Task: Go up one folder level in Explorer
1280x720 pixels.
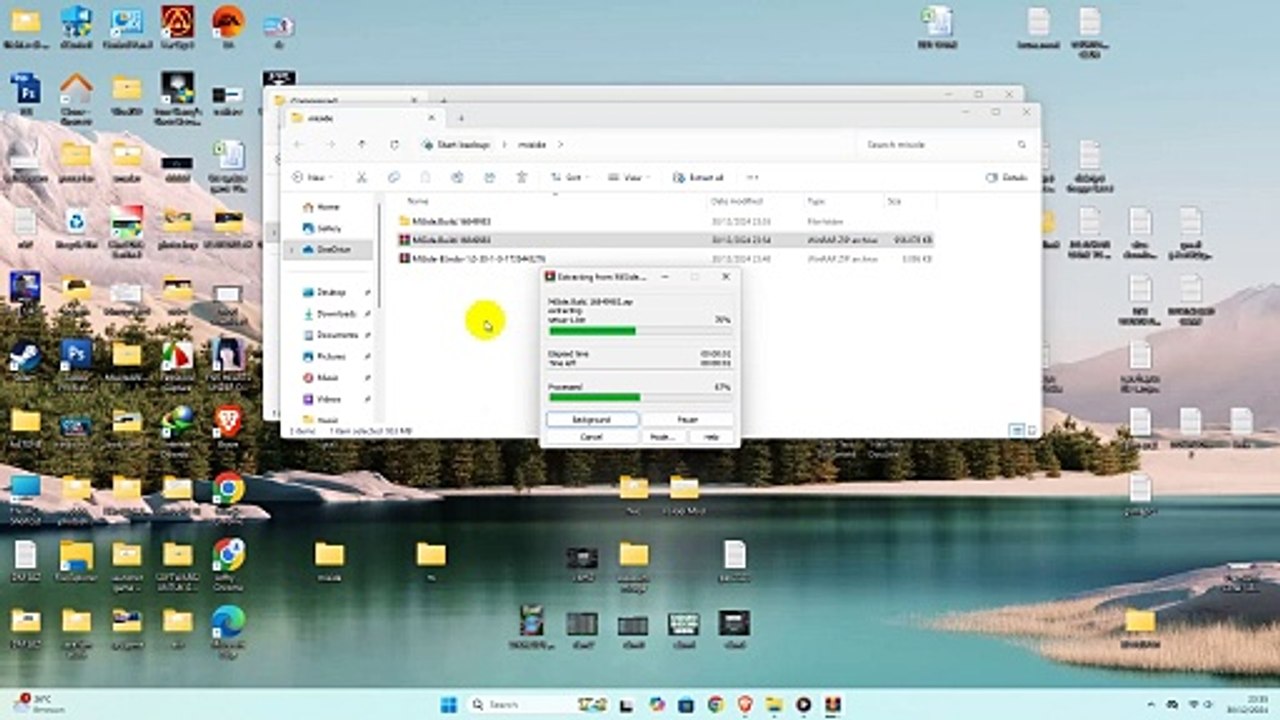Action: click(x=362, y=145)
